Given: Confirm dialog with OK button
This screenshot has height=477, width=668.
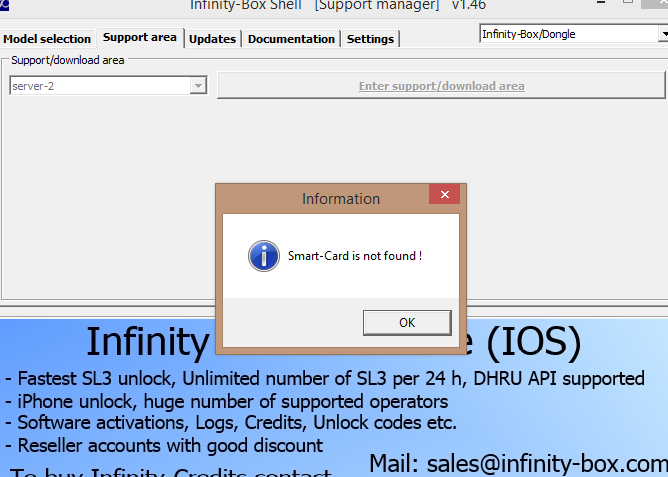Looking at the screenshot, I should [x=407, y=323].
